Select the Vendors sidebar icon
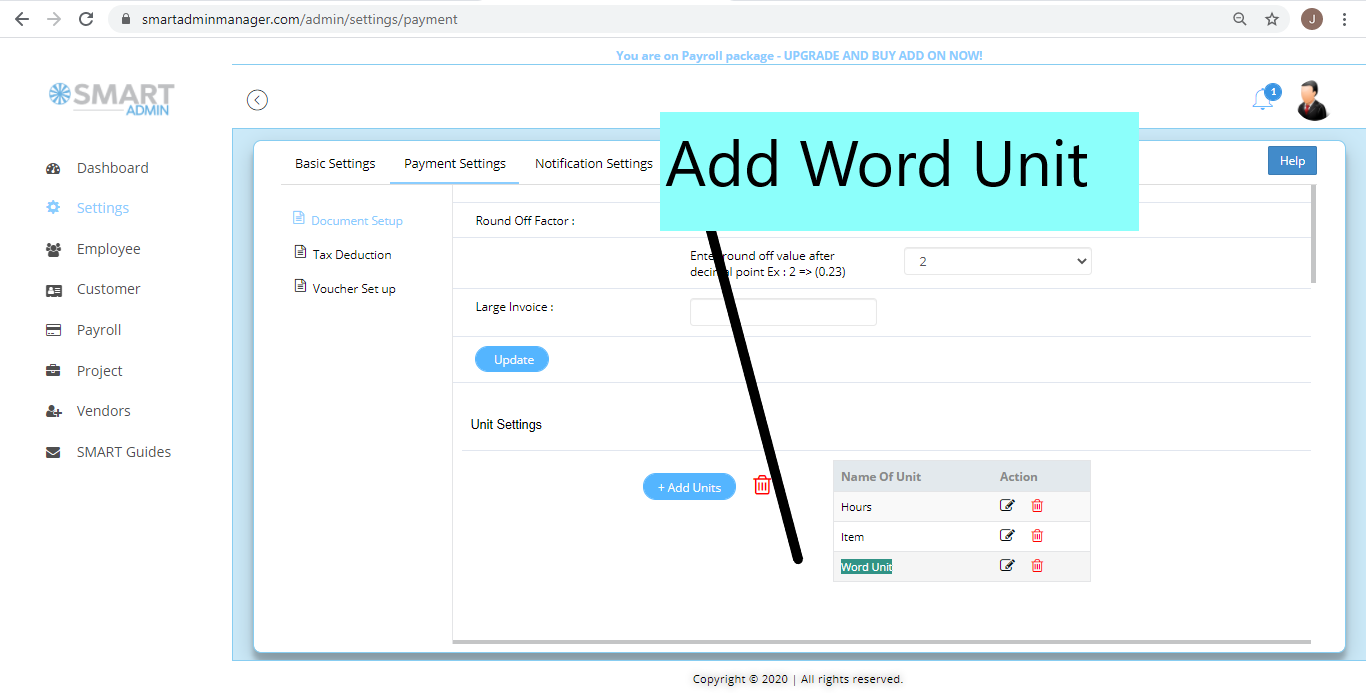The width and height of the screenshot is (1366, 693). (52, 410)
